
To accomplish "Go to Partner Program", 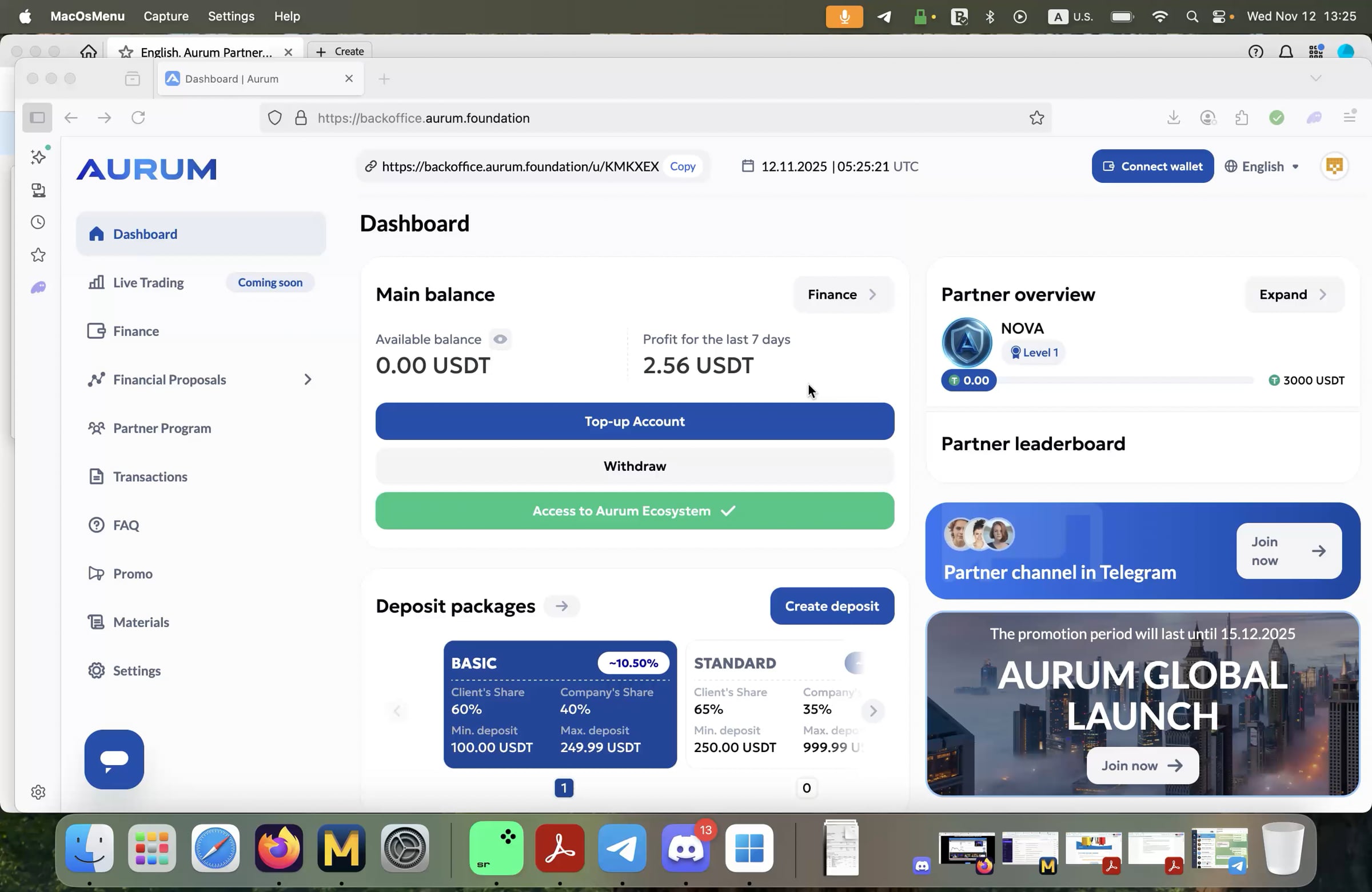I will (x=201, y=428).
